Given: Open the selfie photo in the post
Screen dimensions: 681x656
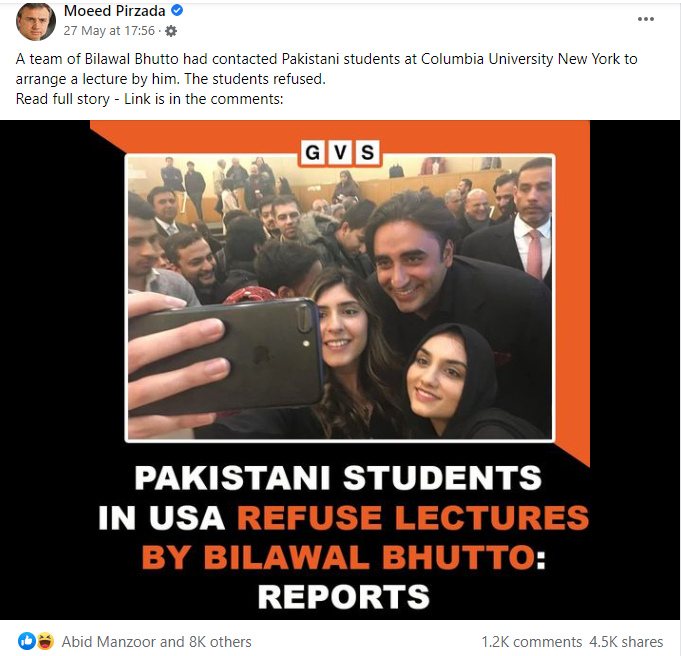Looking at the screenshot, I should coord(340,298).
